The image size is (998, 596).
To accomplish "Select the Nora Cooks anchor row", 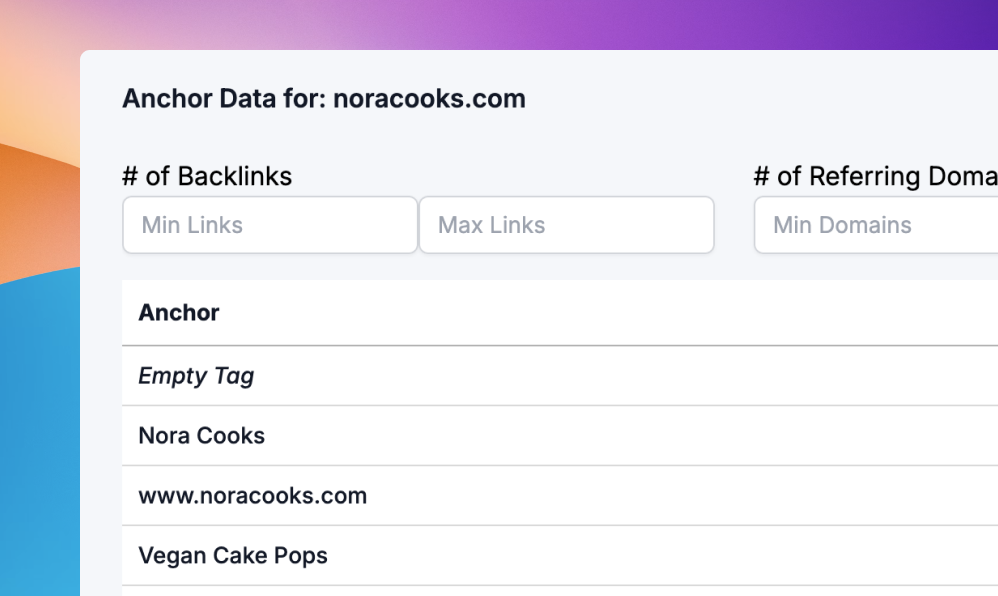I will point(202,436).
